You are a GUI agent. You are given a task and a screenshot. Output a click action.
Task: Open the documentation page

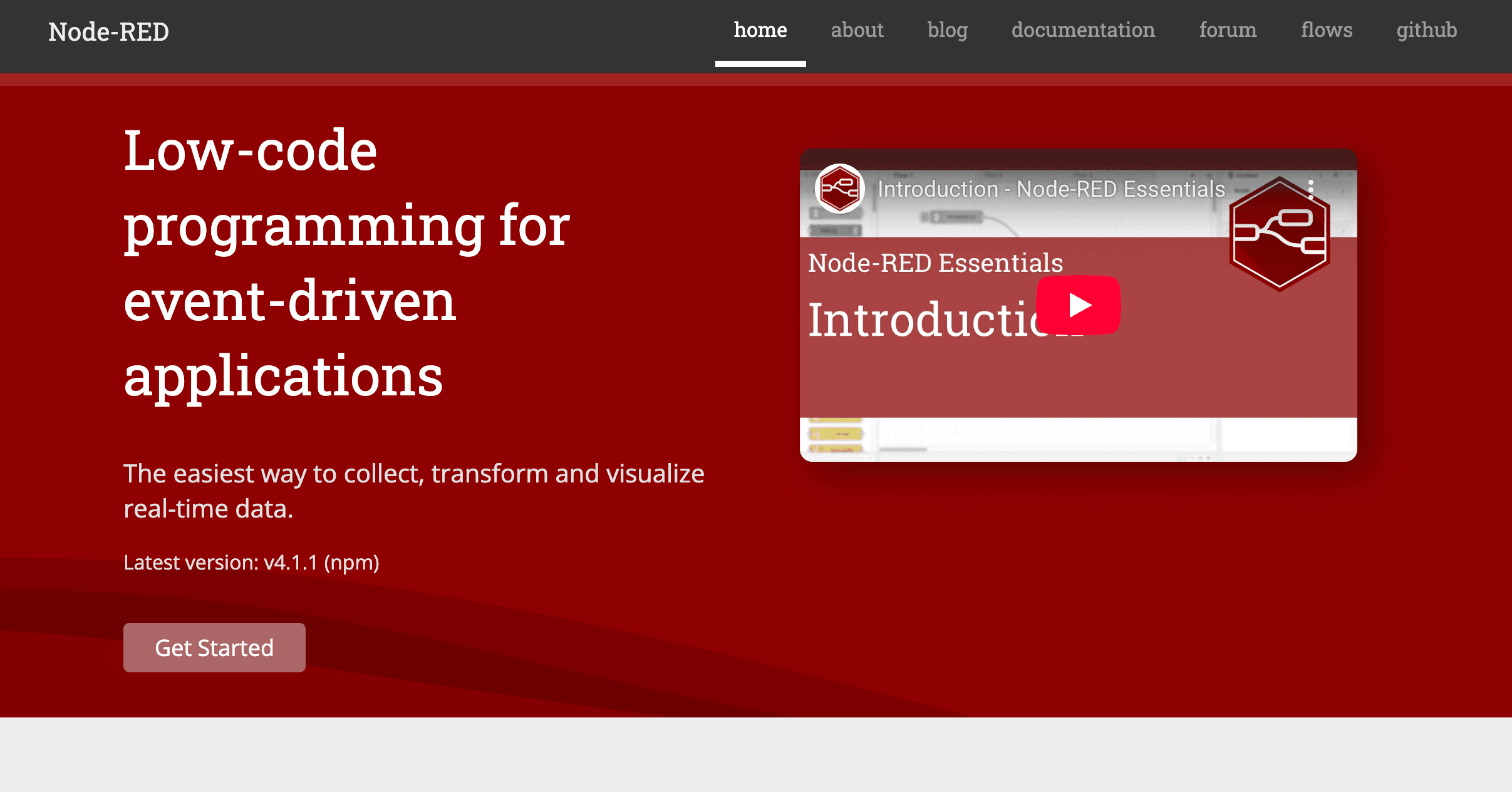[x=1083, y=30]
